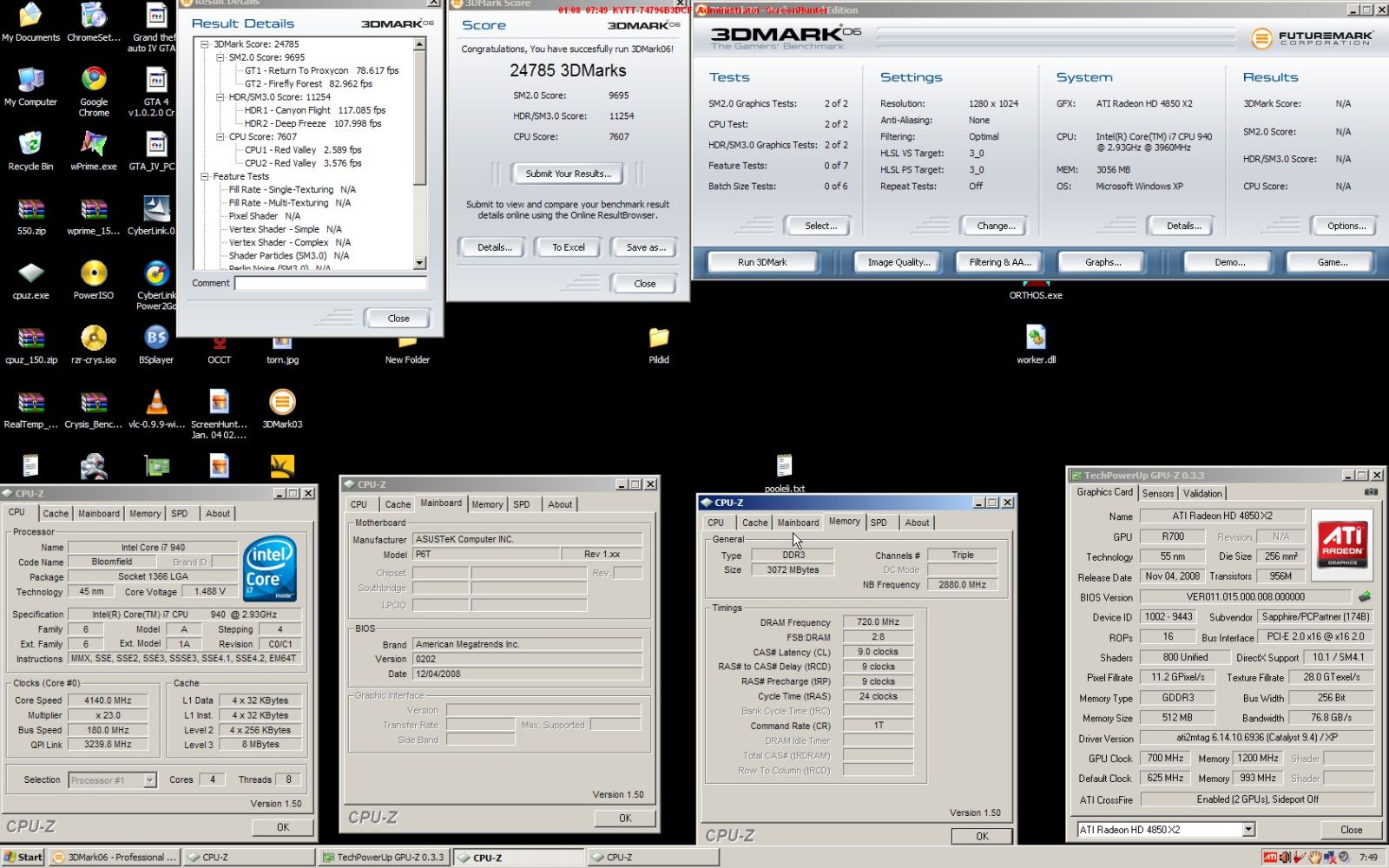1389x868 pixels.
Task: Click the Image Quality... button
Action: click(x=899, y=262)
